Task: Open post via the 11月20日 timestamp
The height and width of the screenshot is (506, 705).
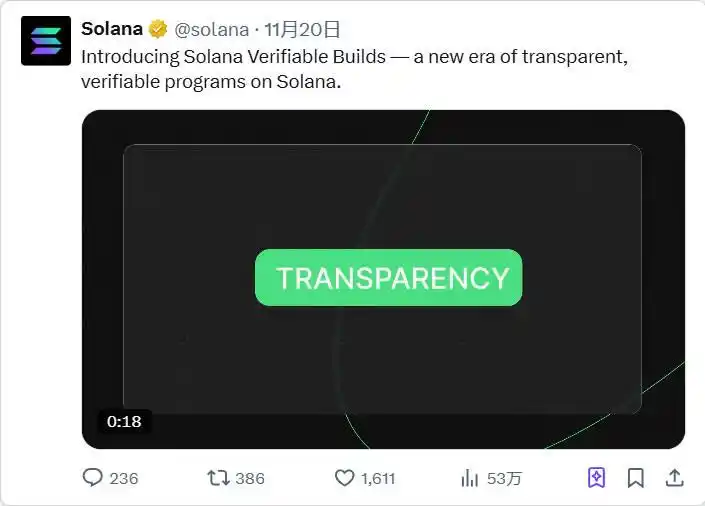Action: (x=302, y=29)
